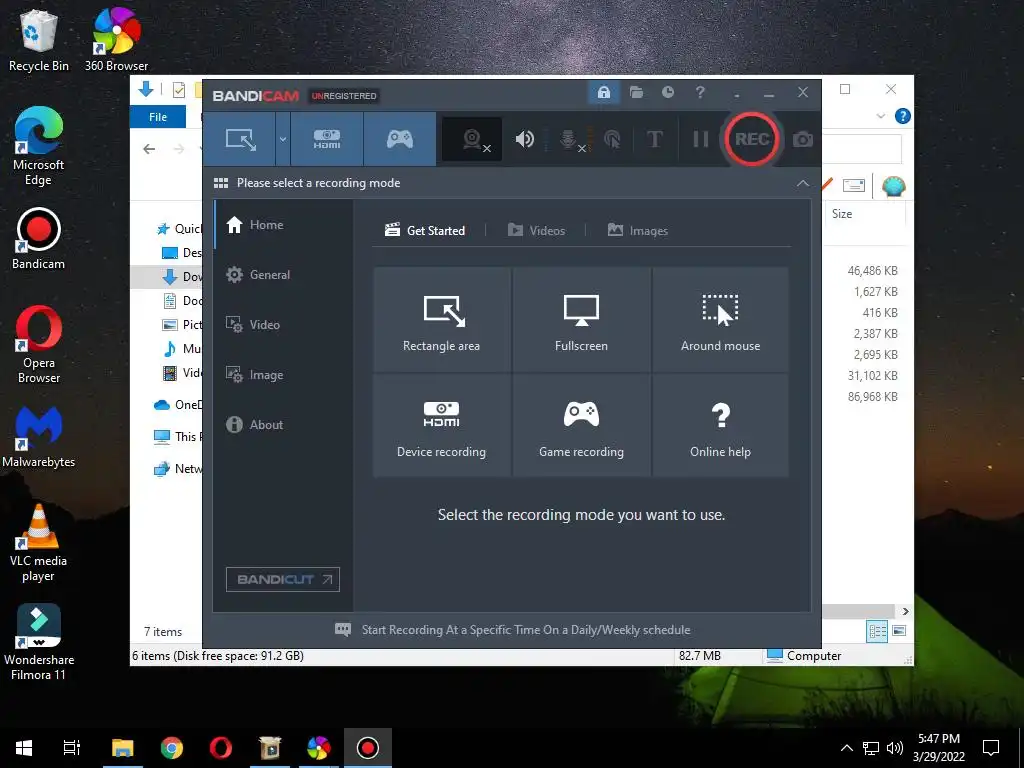Viewport: 1024px width, 768px height.
Task: Select the OneDrive item in navigation pane
Action: tap(178, 405)
